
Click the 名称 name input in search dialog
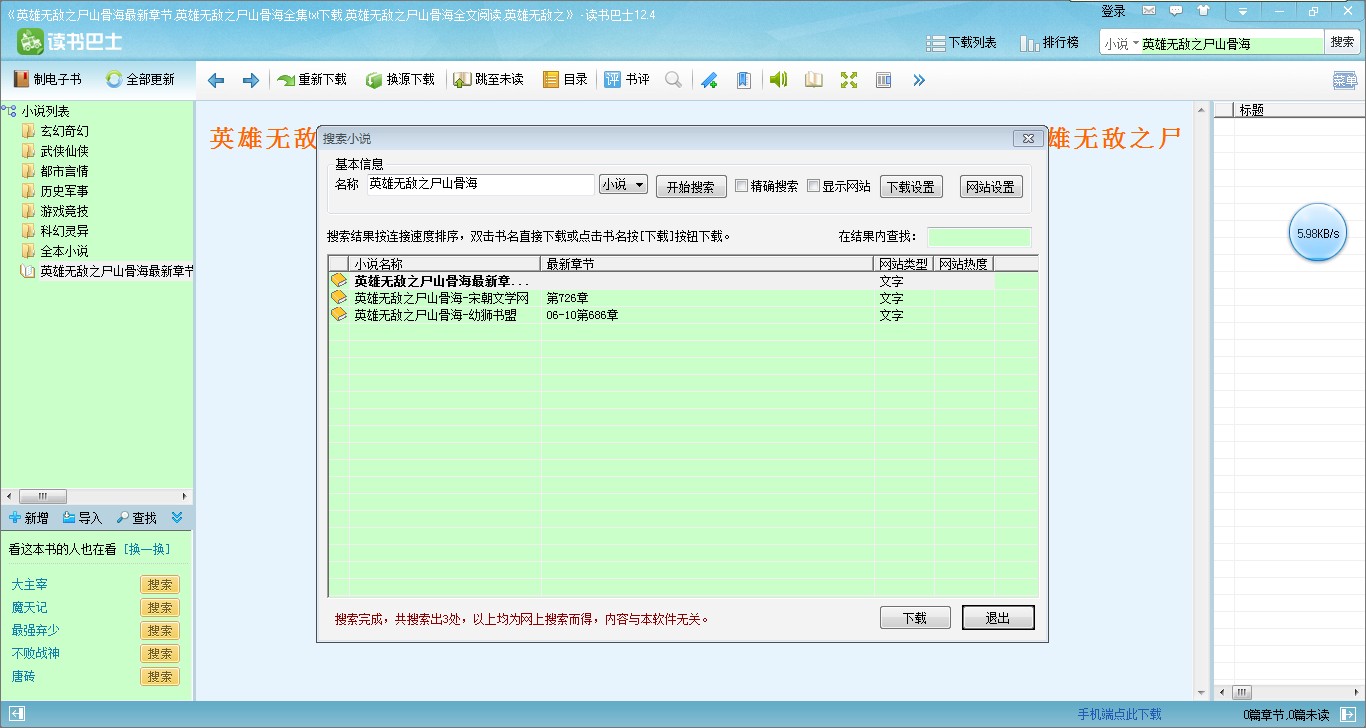pyautogui.click(x=480, y=185)
